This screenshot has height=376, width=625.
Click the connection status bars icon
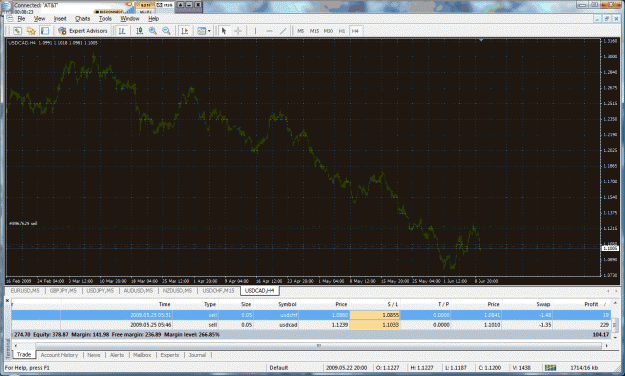click(550, 368)
